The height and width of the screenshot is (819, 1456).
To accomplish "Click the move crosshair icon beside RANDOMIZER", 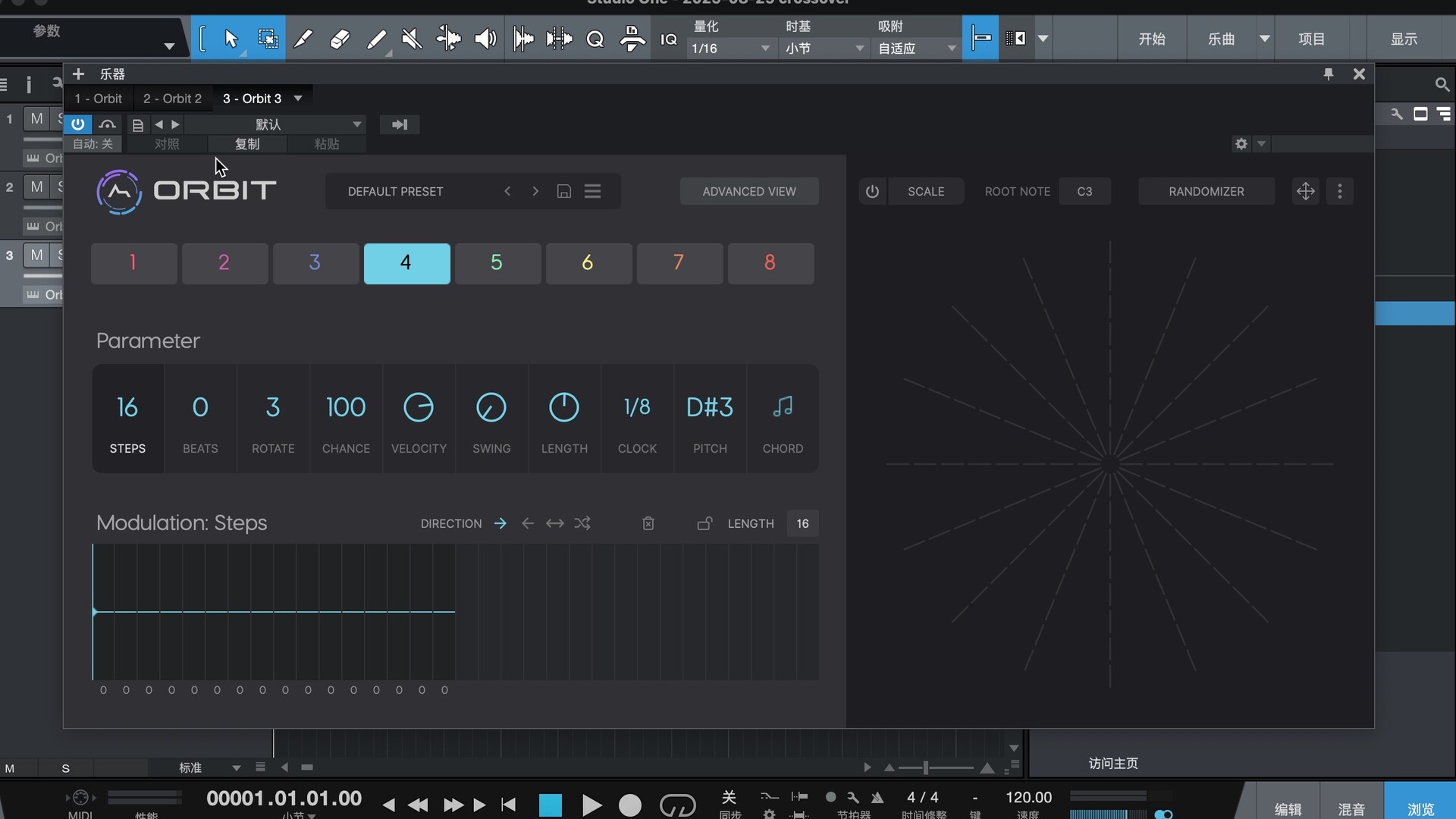I will (1305, 191).
